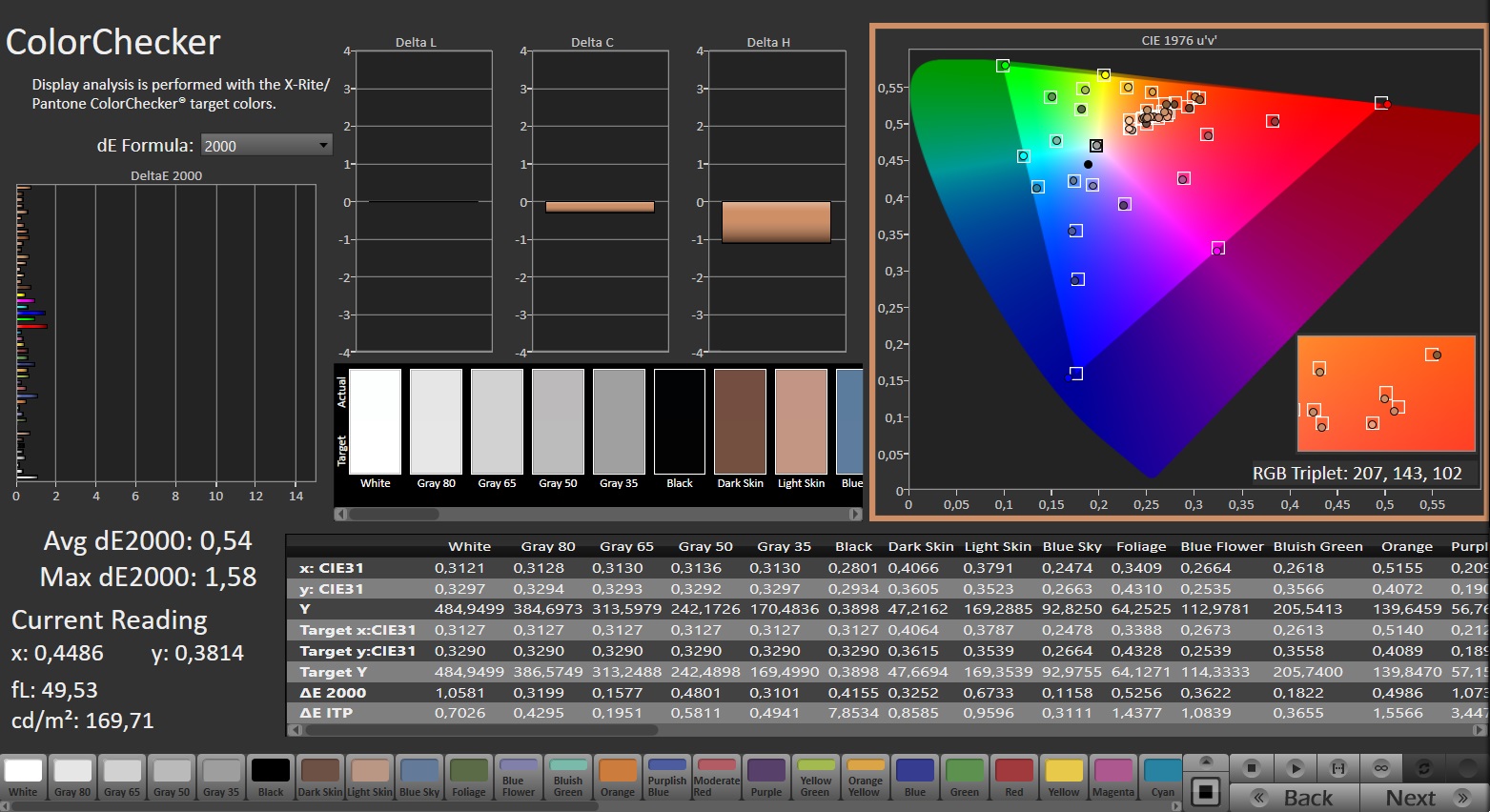Choose the Bluish Green swatch button
The image size is (1490, 812).
click(x=567, y=778)
